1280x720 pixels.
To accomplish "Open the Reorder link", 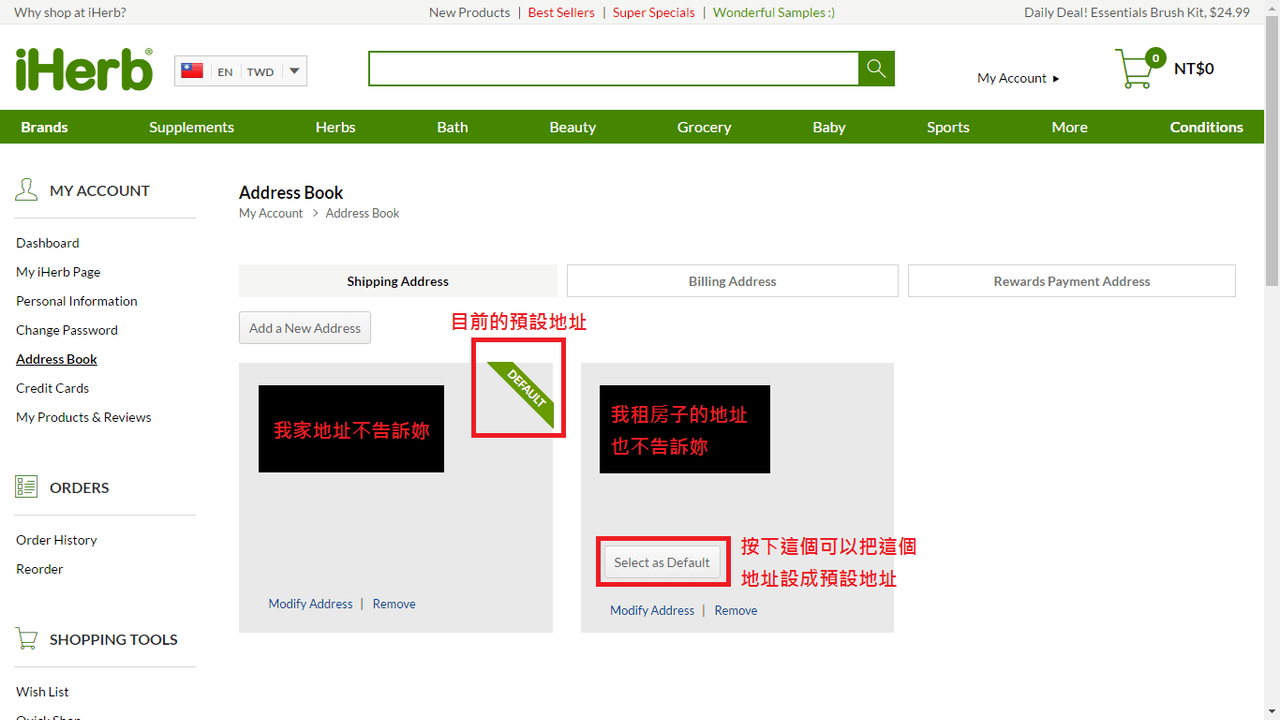I will [x=40, y=569].
